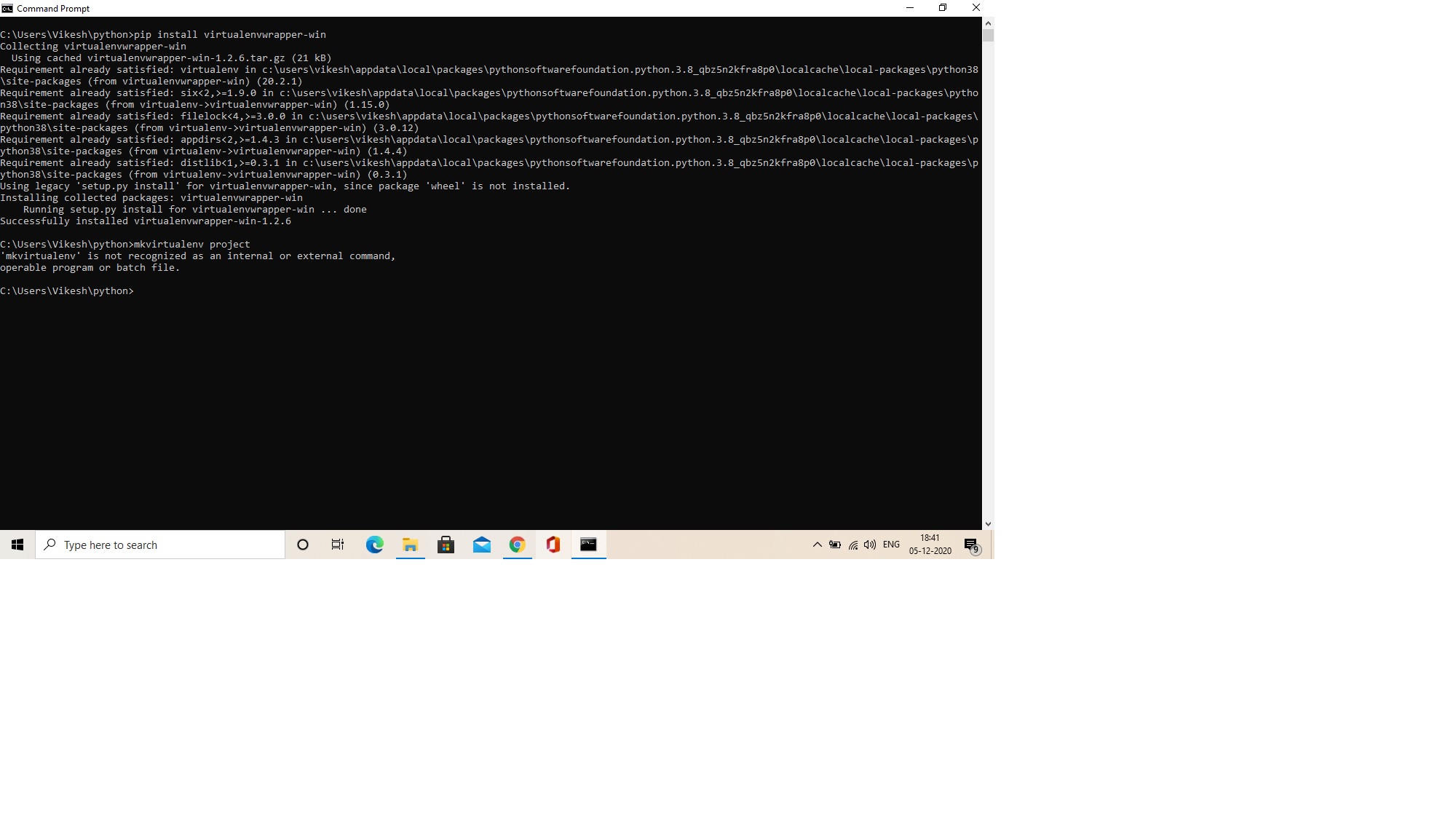
Task: Click the Microsoft Office icon in taskbar
Action: click(553, 544)
